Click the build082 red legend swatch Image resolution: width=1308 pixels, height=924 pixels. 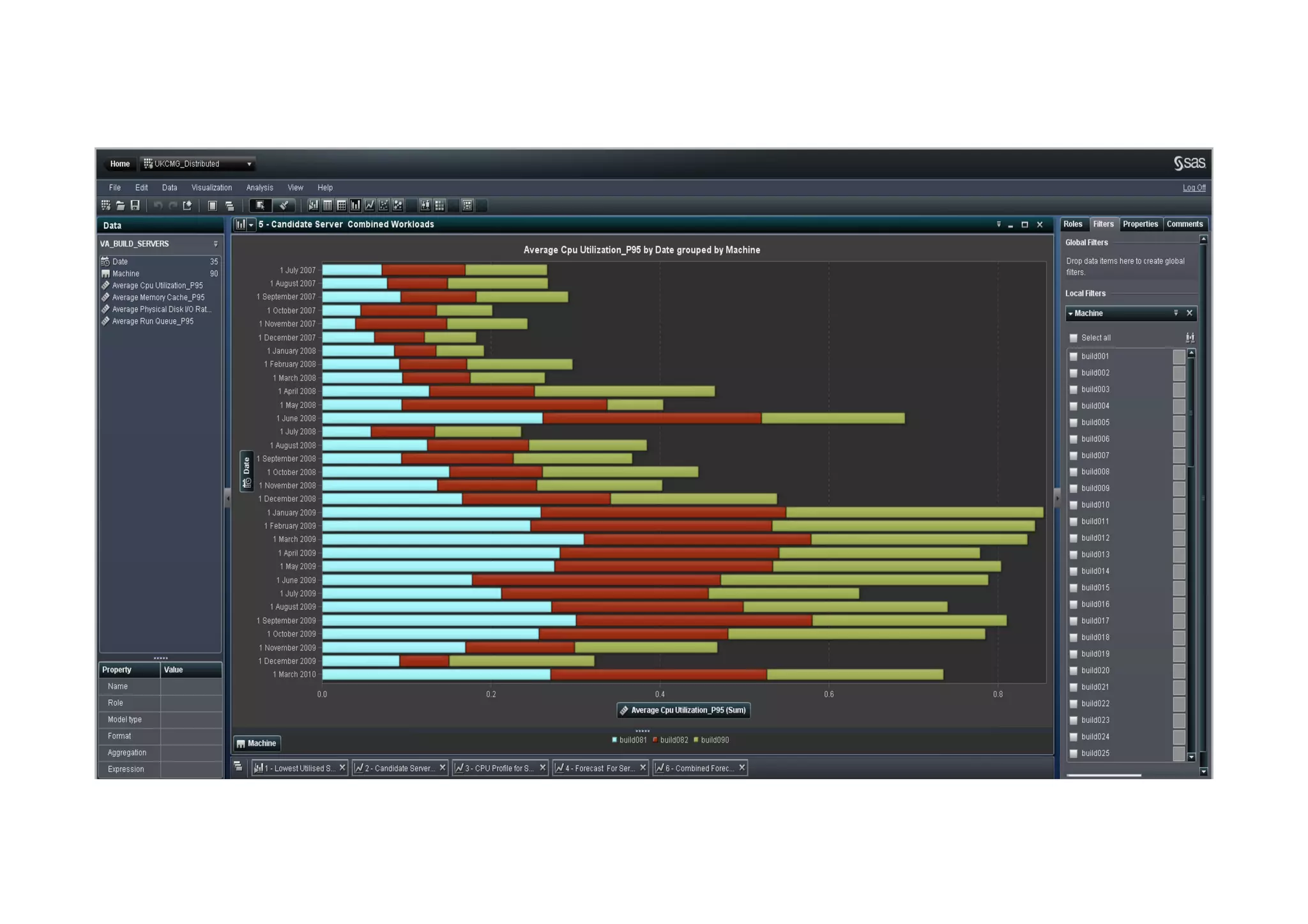(x=655, y=740)
